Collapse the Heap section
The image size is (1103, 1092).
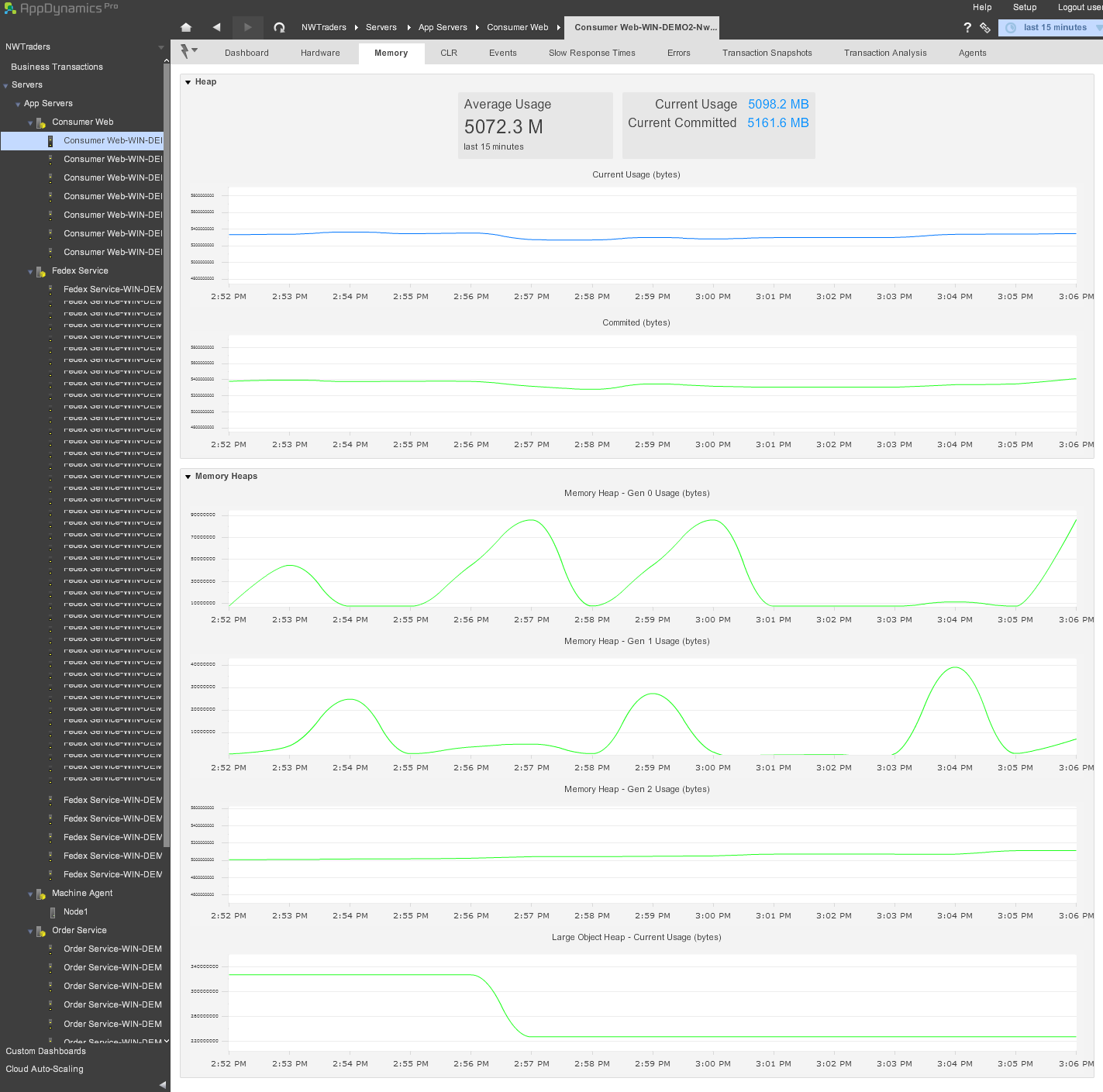(x=188, y=82)
